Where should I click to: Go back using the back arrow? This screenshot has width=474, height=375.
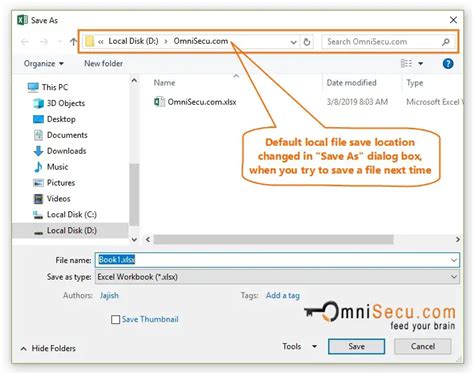(x=25, y=42)
